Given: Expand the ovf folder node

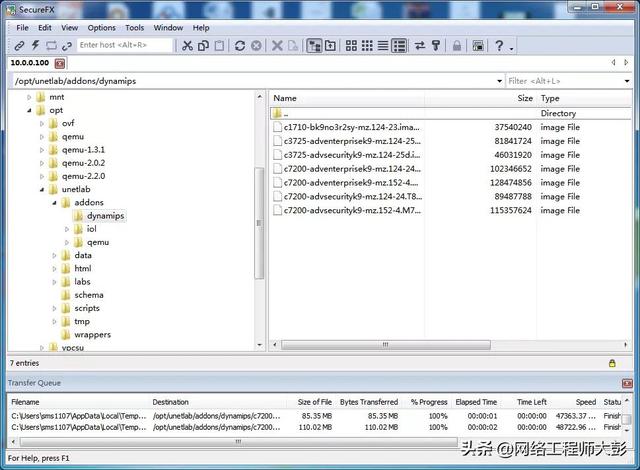Looking at the screenshot, I should [x=42, y=123].
